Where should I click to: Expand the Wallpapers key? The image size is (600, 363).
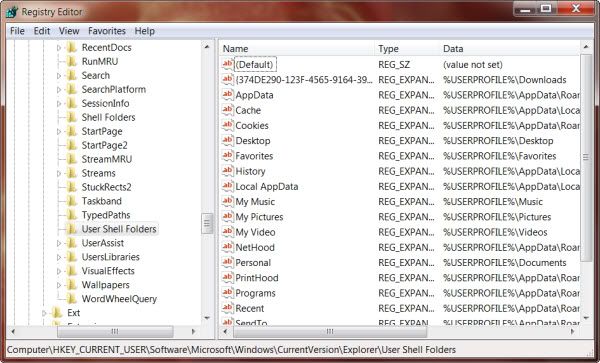point(59,285)
